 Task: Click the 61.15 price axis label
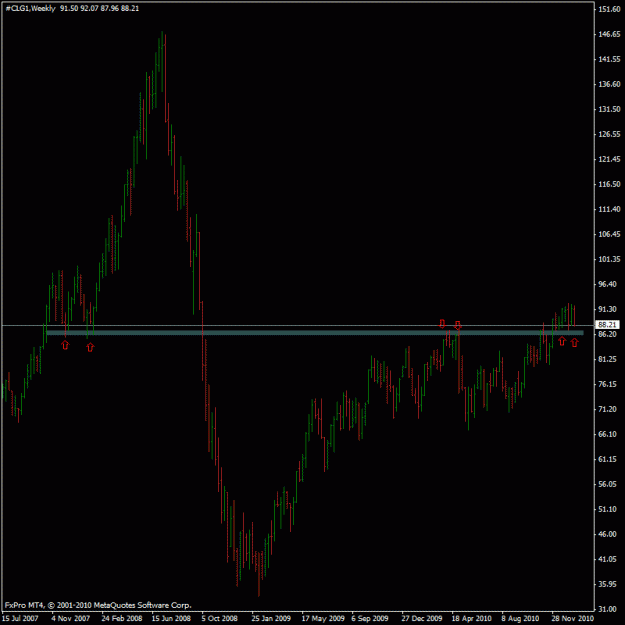tap(607, 460)
